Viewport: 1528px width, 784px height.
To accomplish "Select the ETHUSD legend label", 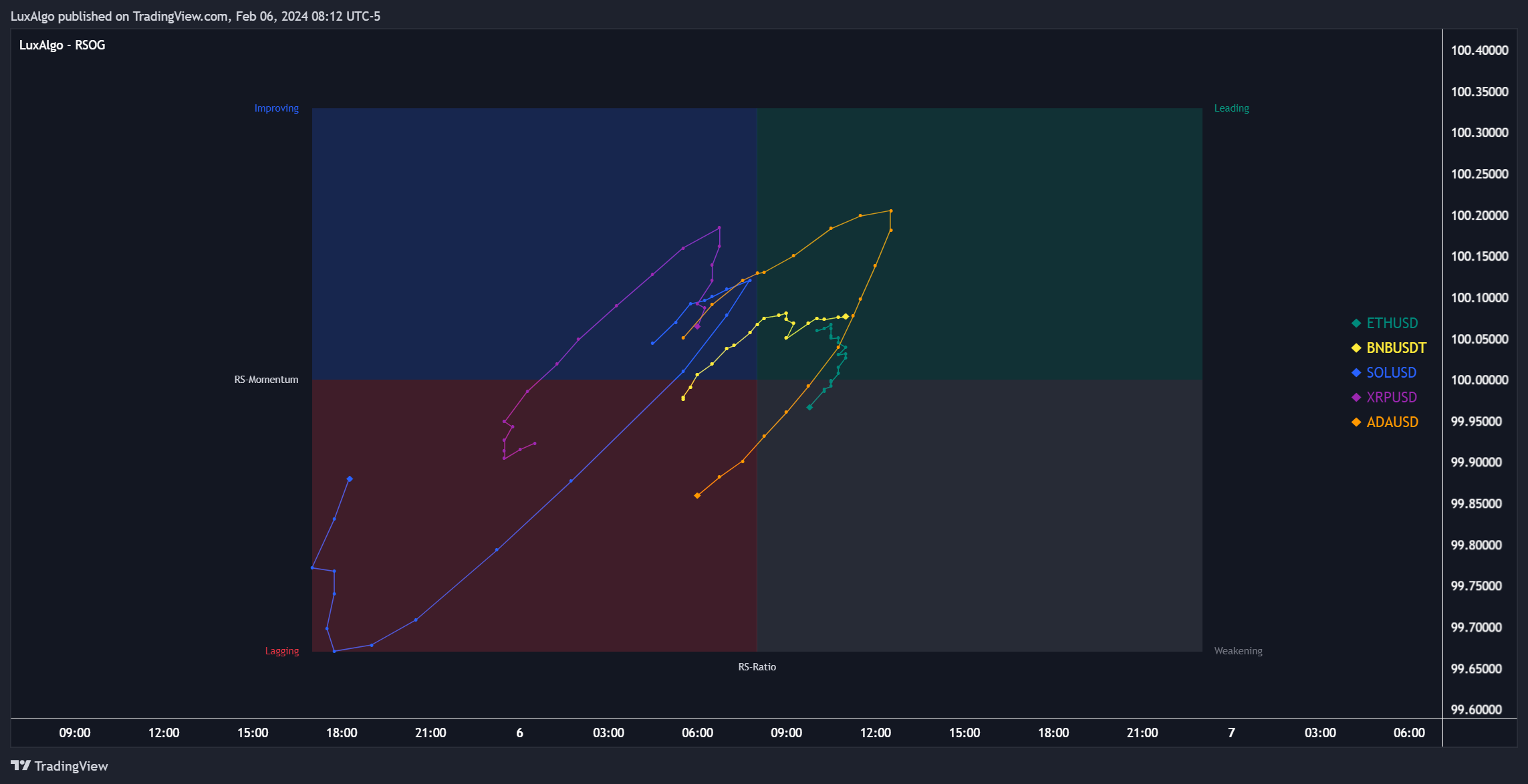I will [x=1392, y=323].
